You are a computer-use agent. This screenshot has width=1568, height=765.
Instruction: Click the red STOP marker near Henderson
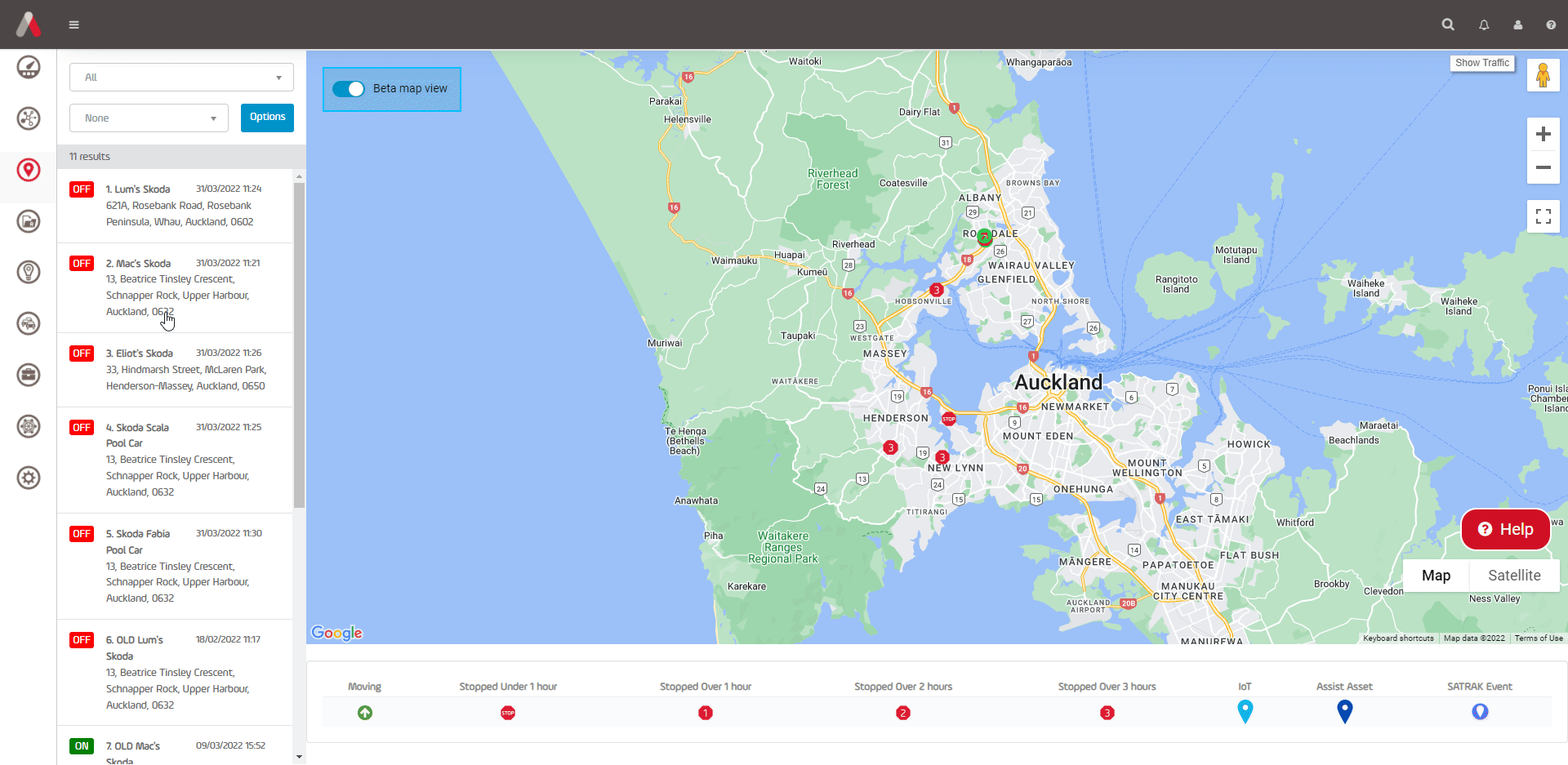[x=949, y=419]
